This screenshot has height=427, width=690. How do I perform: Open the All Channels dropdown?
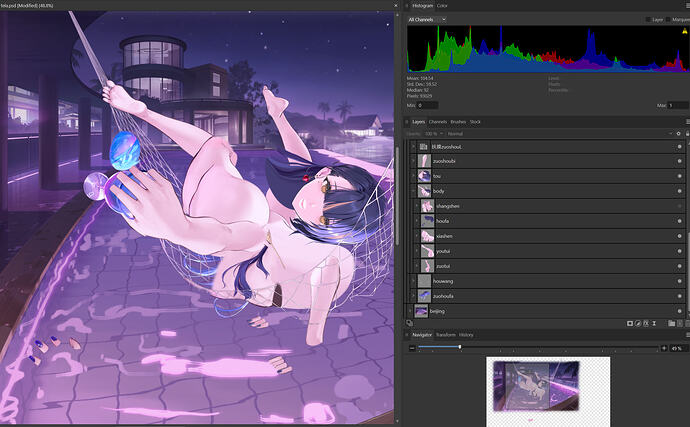(427, 19)
